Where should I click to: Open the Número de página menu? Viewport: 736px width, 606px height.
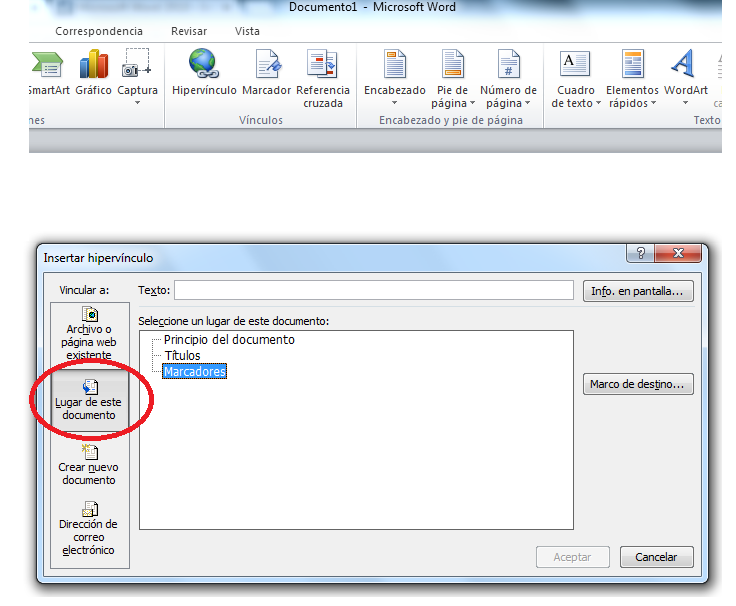(508, 79)
